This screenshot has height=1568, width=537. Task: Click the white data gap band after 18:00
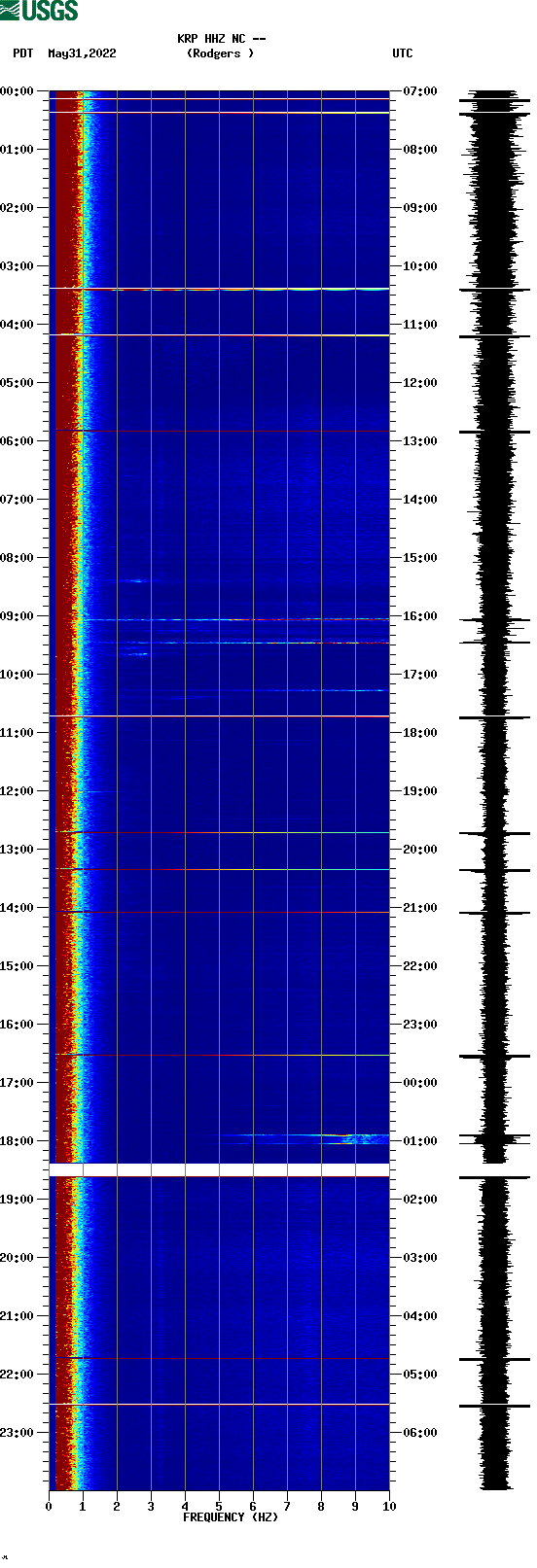[219, 1169]
